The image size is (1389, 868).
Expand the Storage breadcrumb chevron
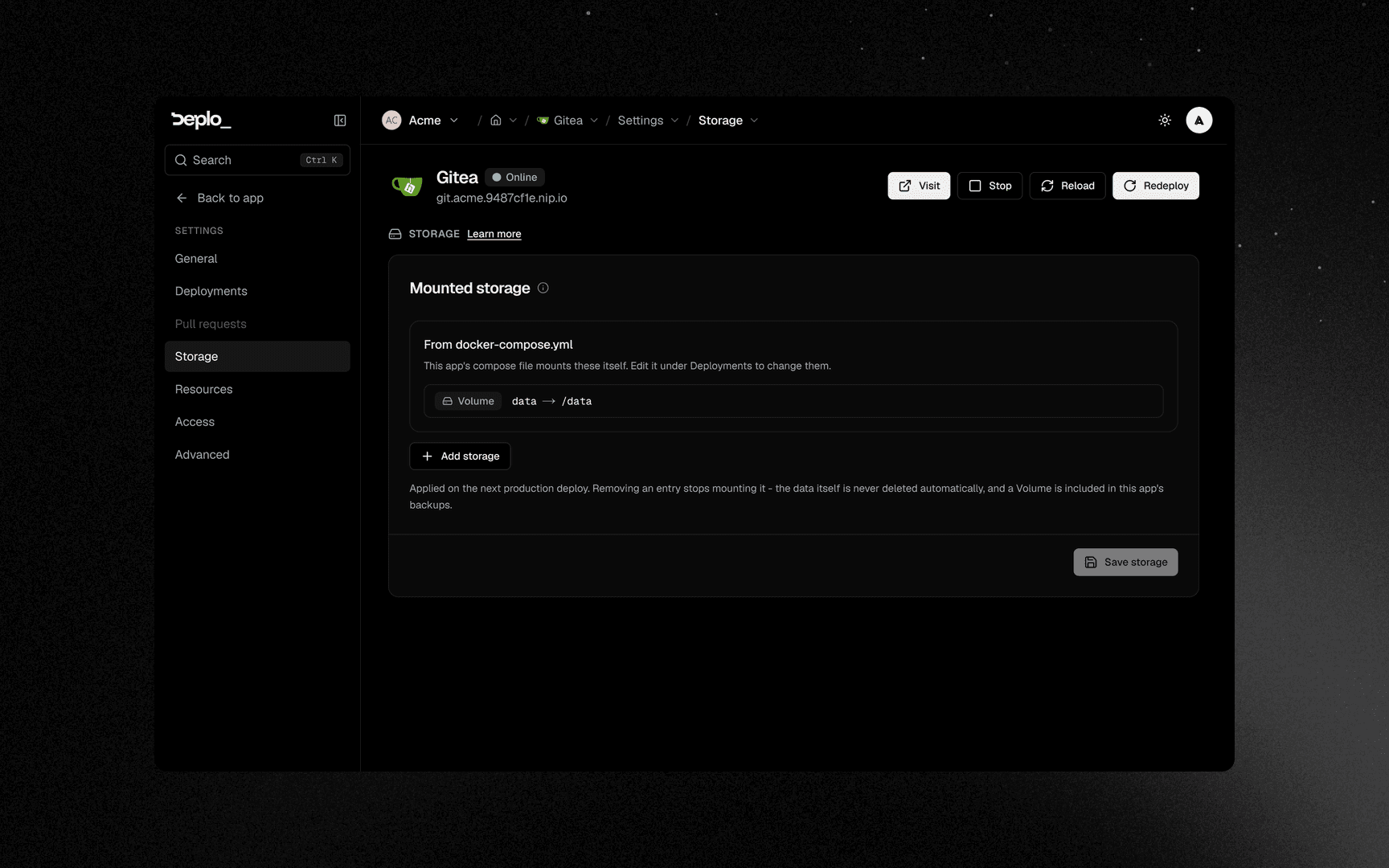pos(754,121)
